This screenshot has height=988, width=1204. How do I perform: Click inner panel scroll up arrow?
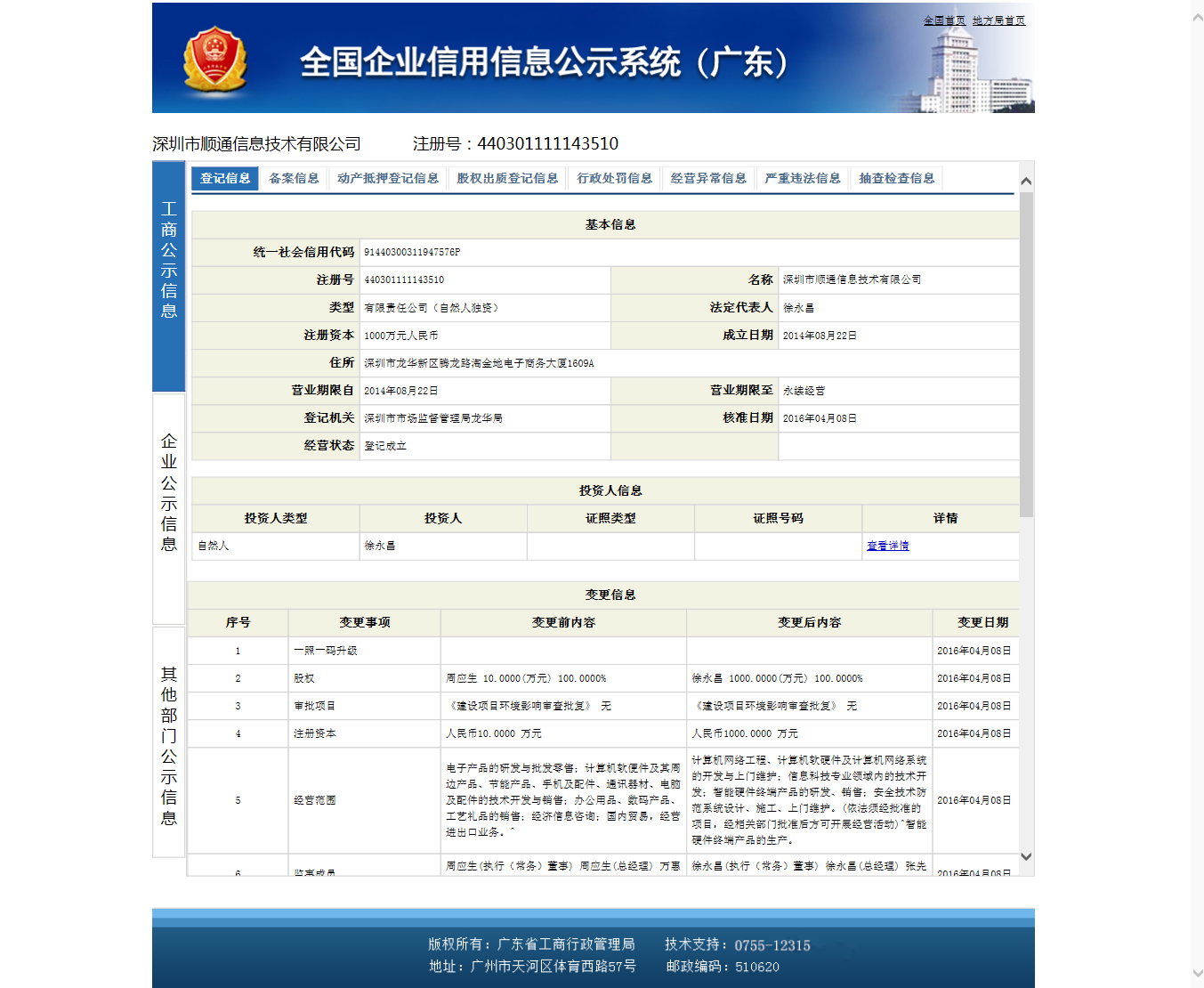(x=1026, y=181)
